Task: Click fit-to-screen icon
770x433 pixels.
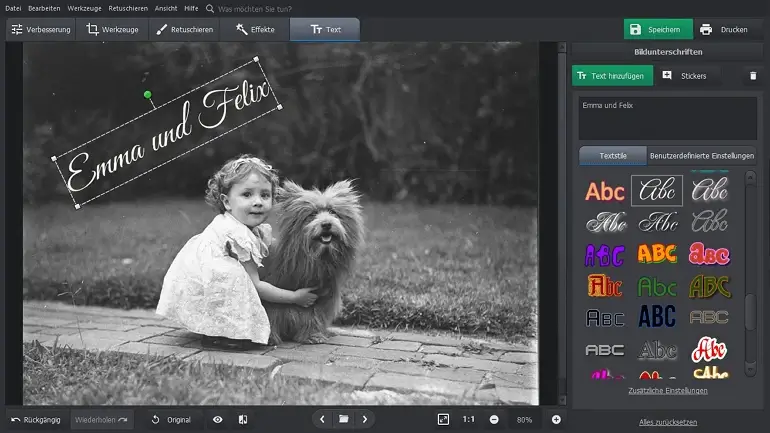Action: point(443,419)
